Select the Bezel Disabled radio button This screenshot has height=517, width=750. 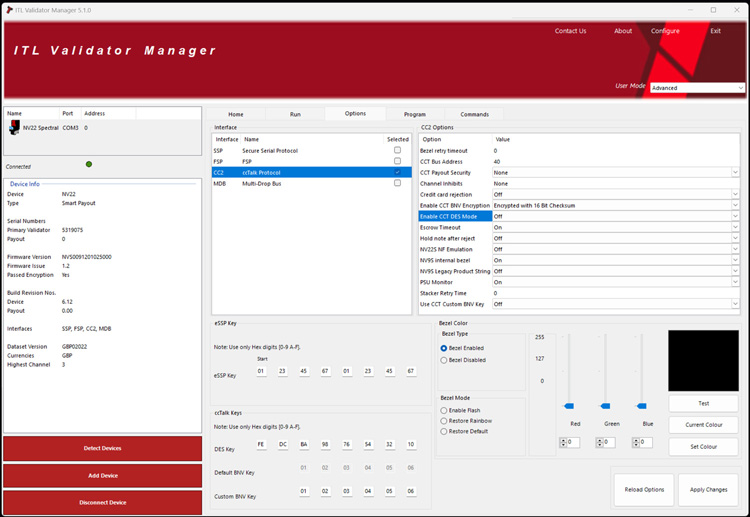click(444, 359)
